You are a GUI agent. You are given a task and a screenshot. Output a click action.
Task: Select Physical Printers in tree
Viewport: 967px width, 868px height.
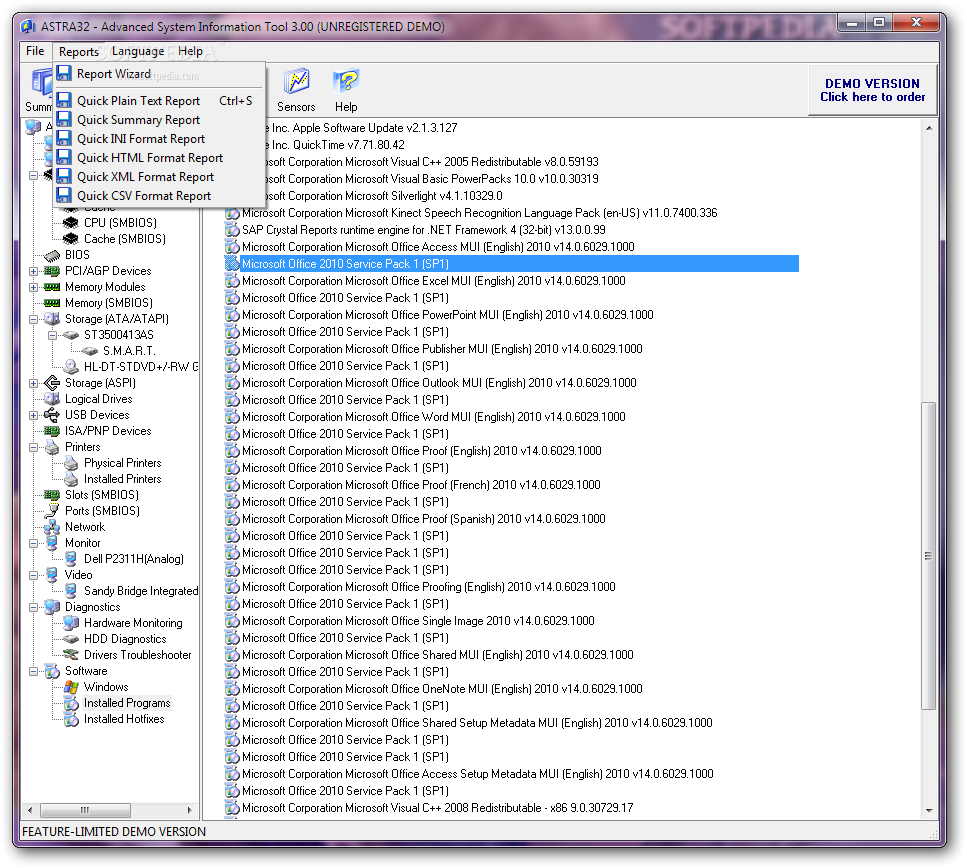[123, 463]
